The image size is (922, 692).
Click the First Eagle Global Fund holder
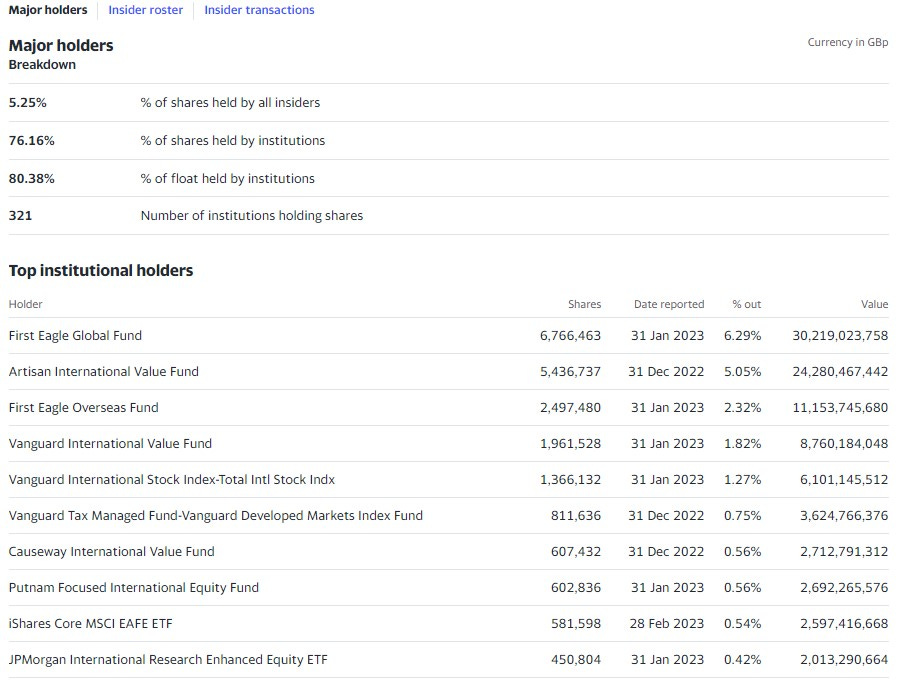[75, 336]
